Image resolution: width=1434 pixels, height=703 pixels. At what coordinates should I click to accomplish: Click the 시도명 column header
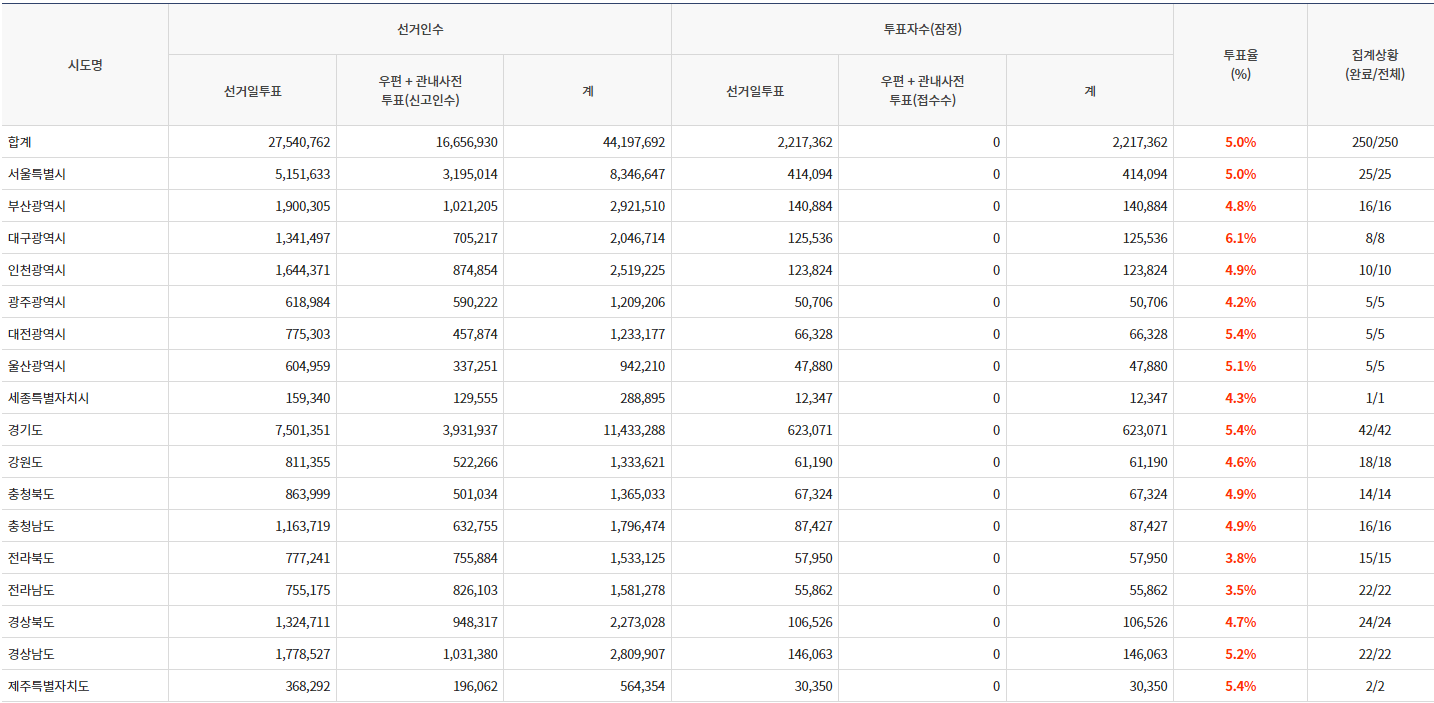pyautogui.click(x=85, y=65)
